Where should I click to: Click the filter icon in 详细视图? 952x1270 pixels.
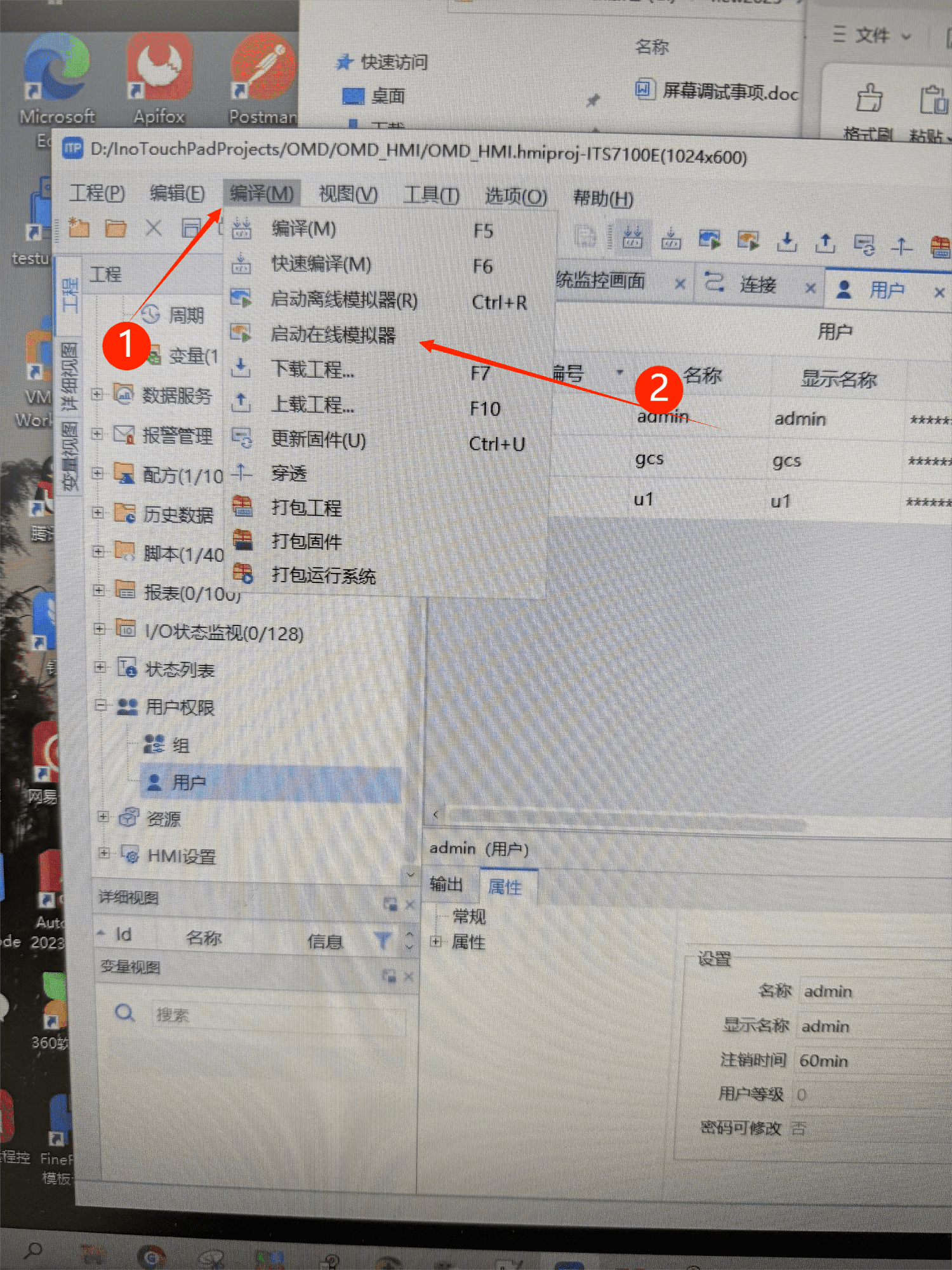(383, 940)
